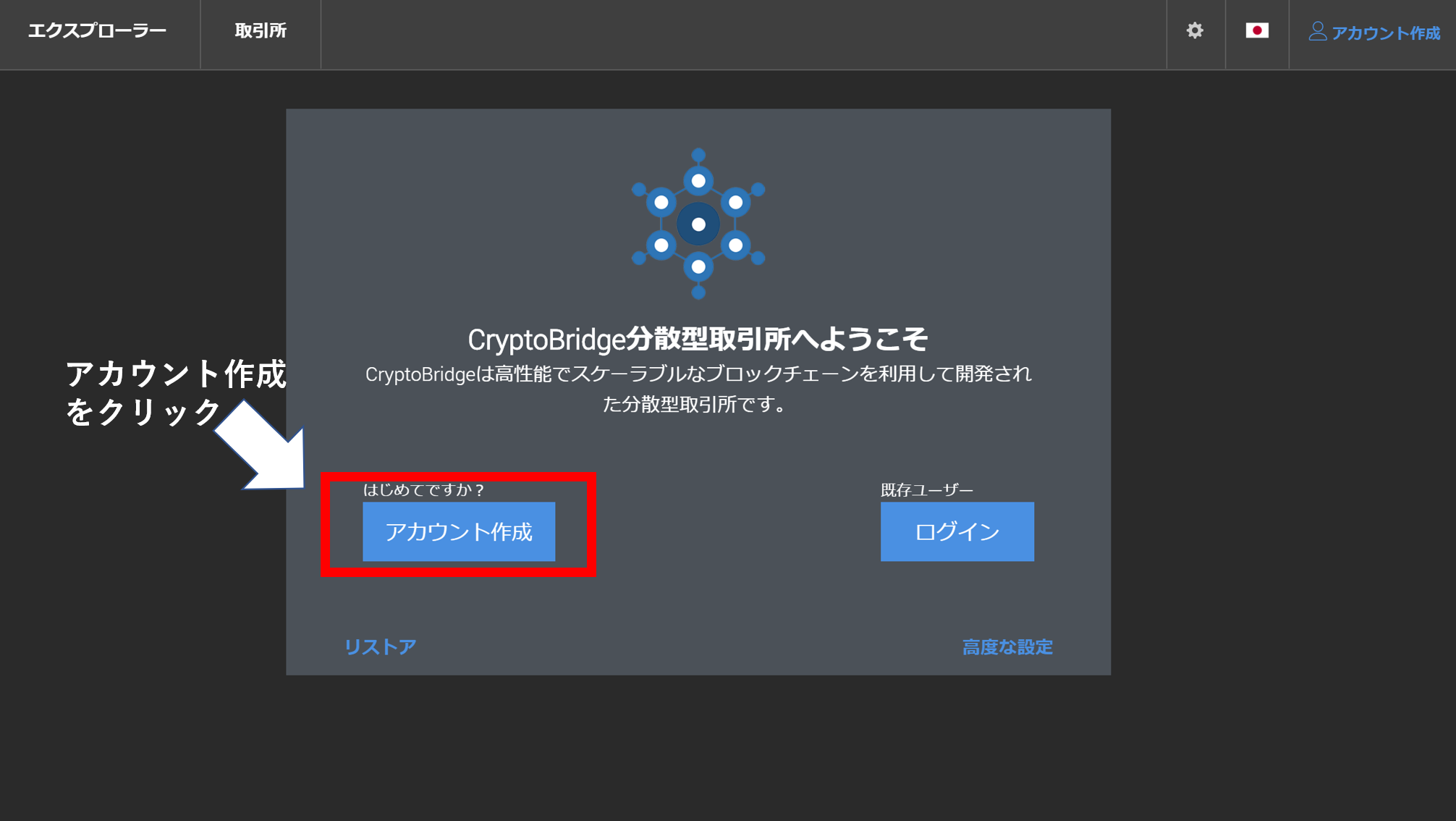
Task: Click the center node of the logo
Action: click(698, 224)
